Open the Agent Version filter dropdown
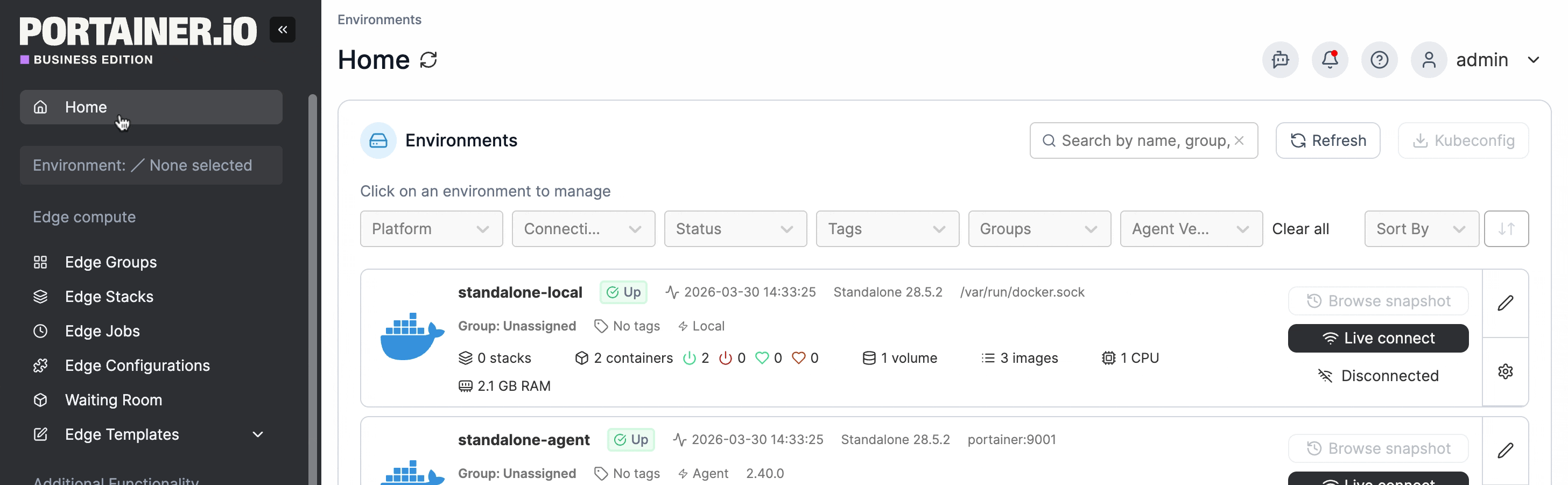Screen dimensions: 1568x485 click(1191, 229)
